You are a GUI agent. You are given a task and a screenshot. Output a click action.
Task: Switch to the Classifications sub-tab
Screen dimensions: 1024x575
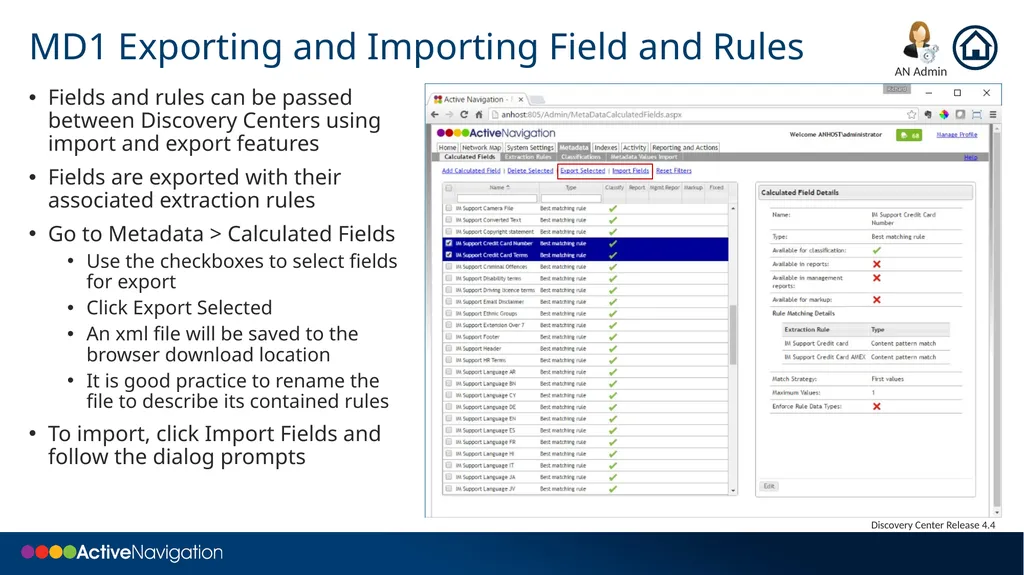[x=581, y=157]
